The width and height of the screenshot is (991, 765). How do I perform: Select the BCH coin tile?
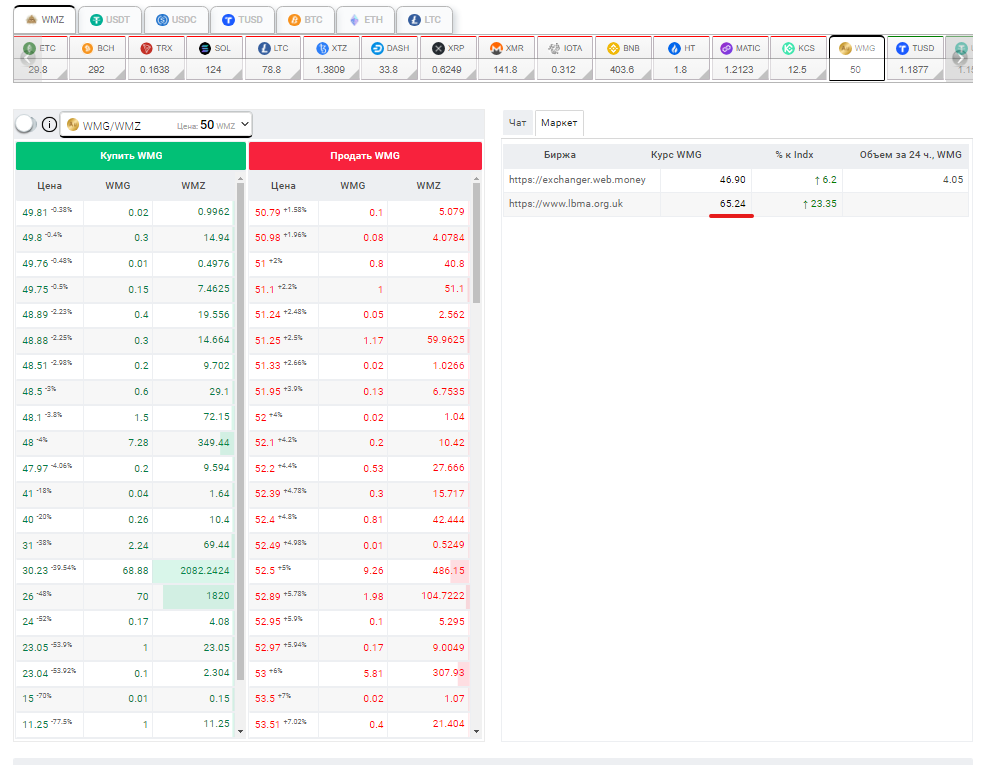coord(100,59)
